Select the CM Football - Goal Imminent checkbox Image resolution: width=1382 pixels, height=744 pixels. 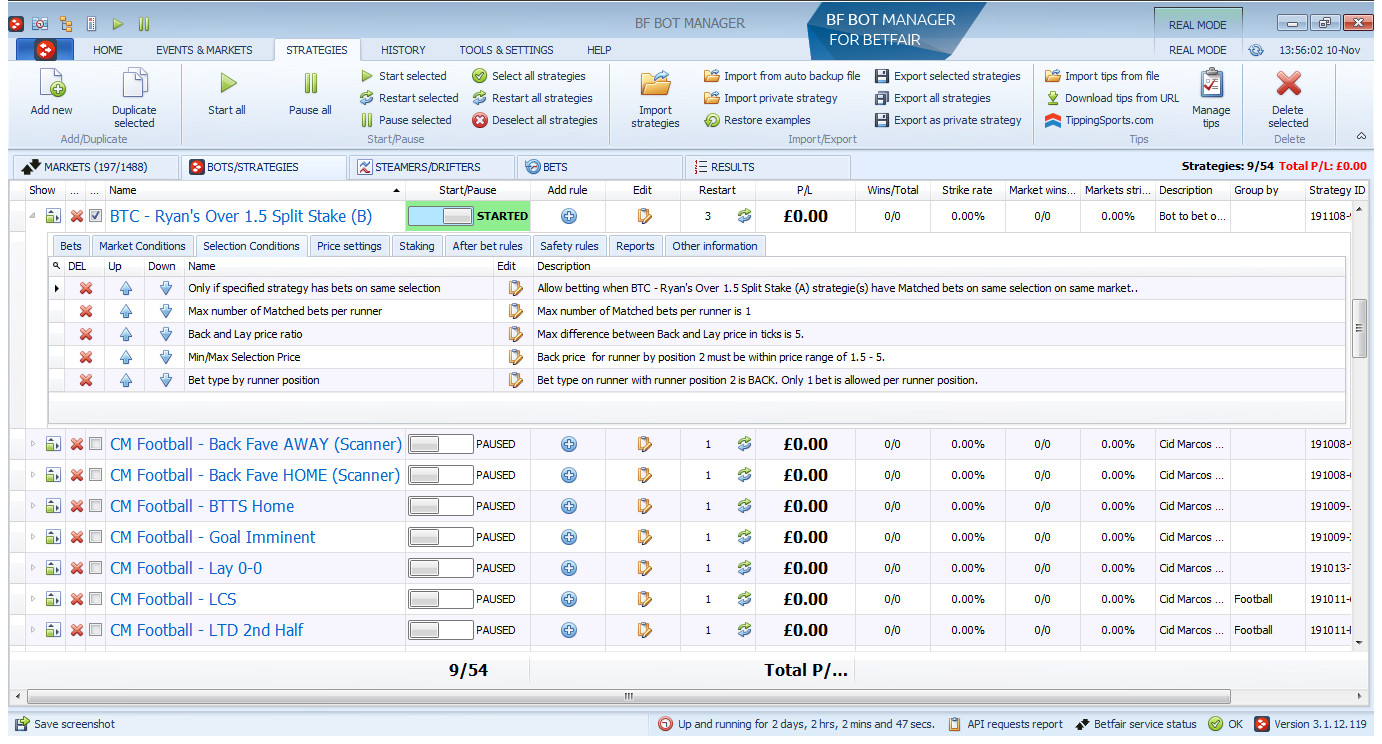click(x=95, y=537)
